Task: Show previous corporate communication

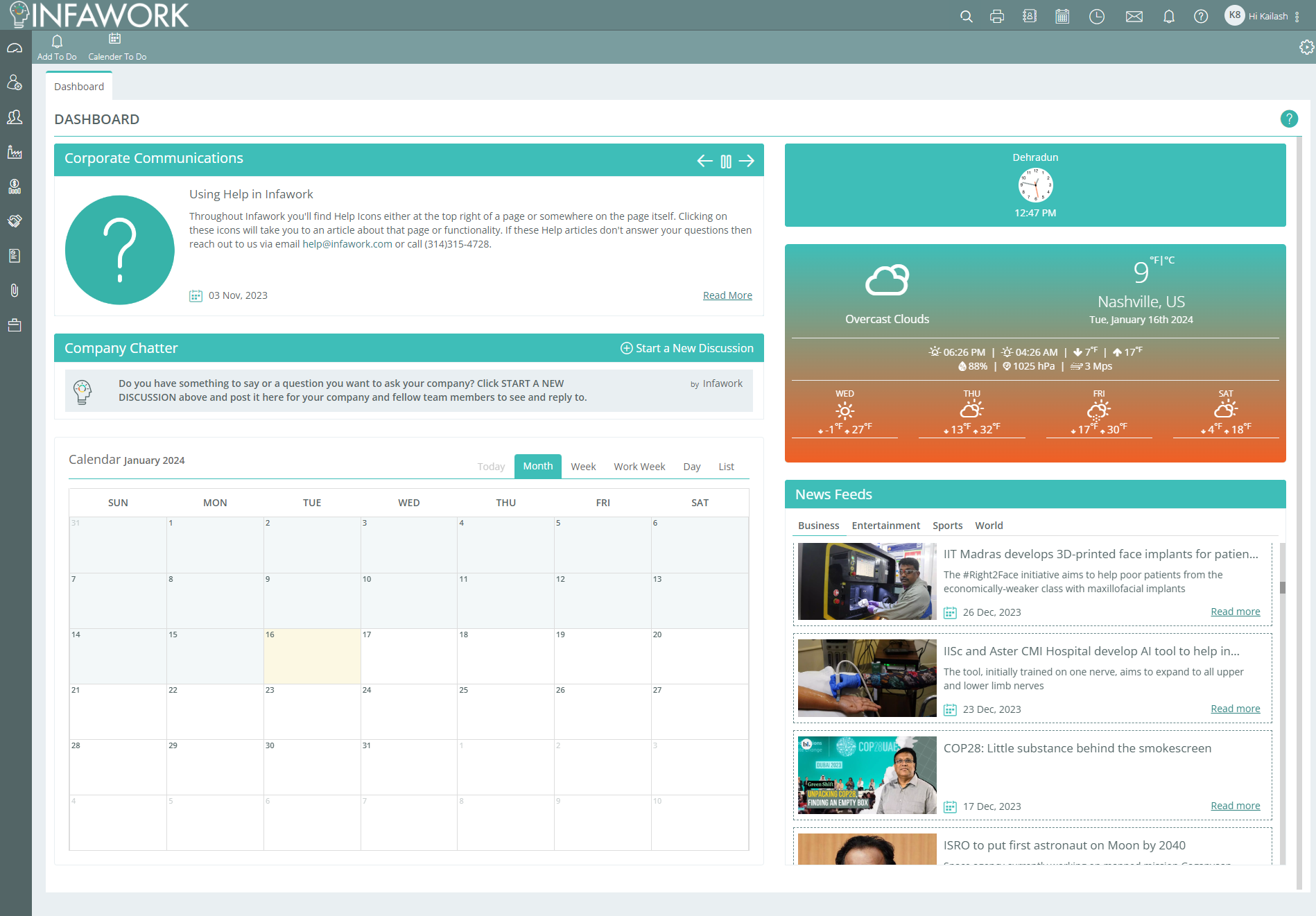Action: coord(704,161)
